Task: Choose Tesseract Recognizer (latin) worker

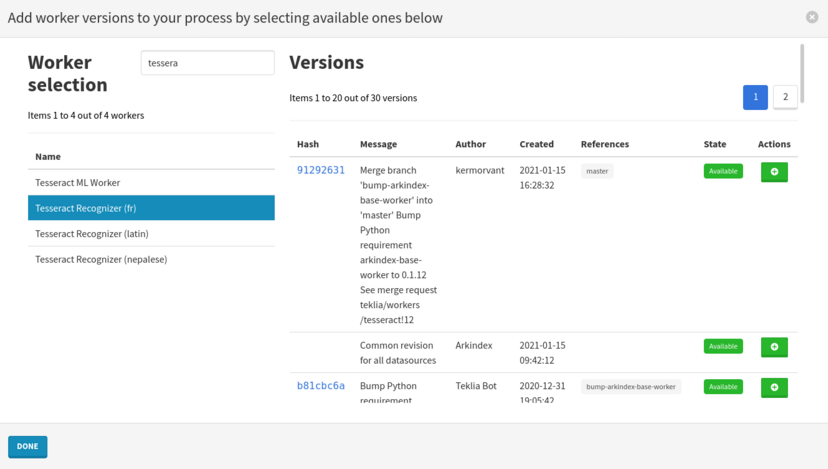Action: pyautogui.click(x=90, y=234)
